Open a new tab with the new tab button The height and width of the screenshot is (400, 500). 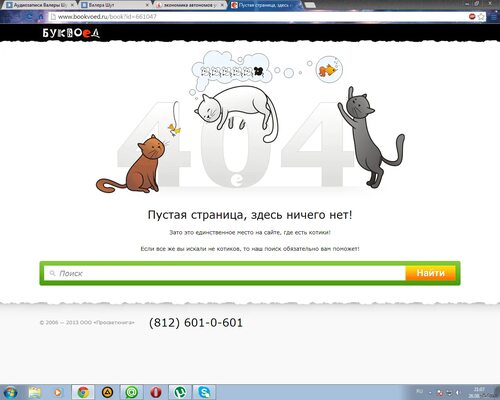pyautogui.click(x=310, y=5)
